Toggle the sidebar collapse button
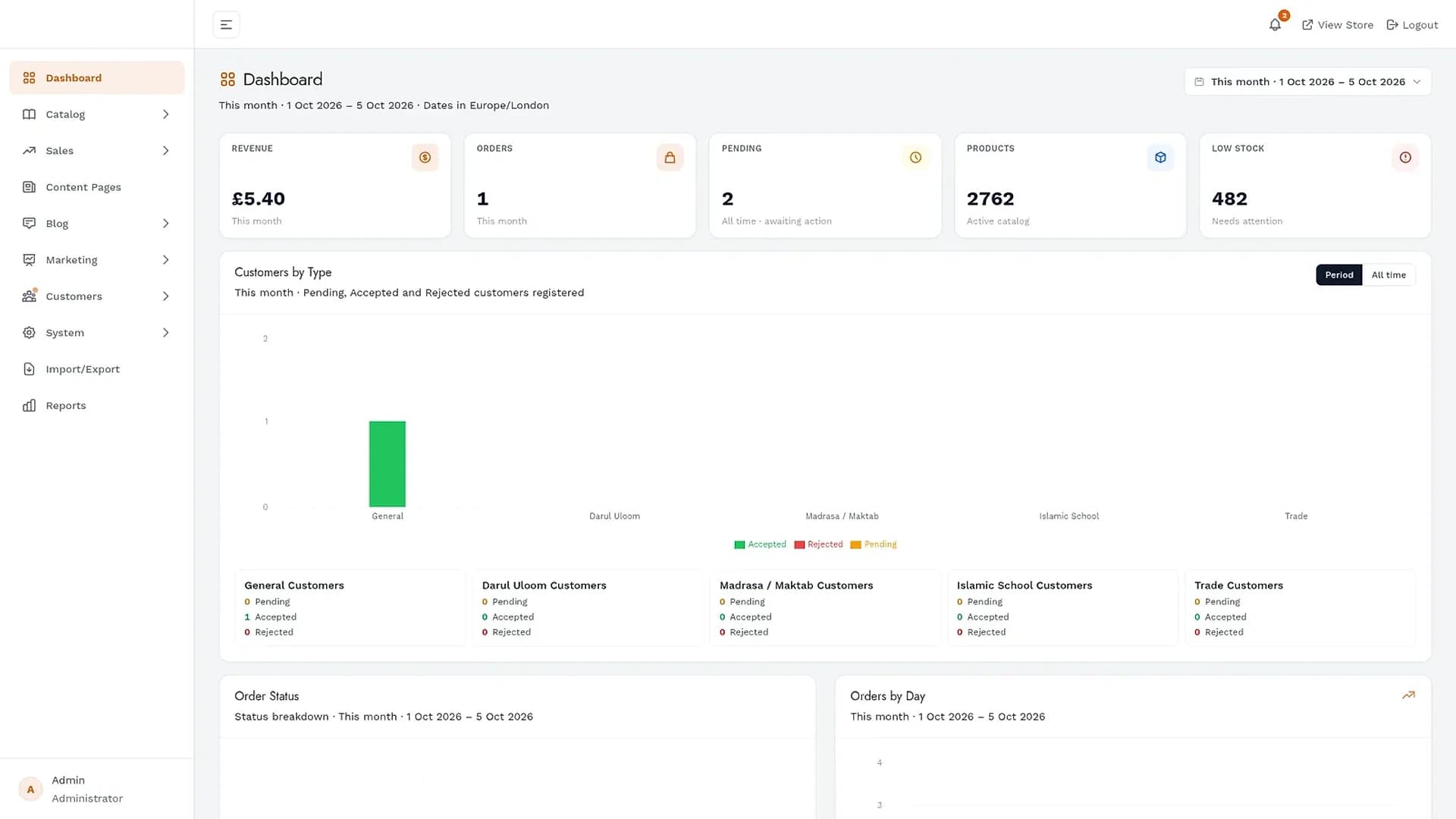 click(226, 25)
